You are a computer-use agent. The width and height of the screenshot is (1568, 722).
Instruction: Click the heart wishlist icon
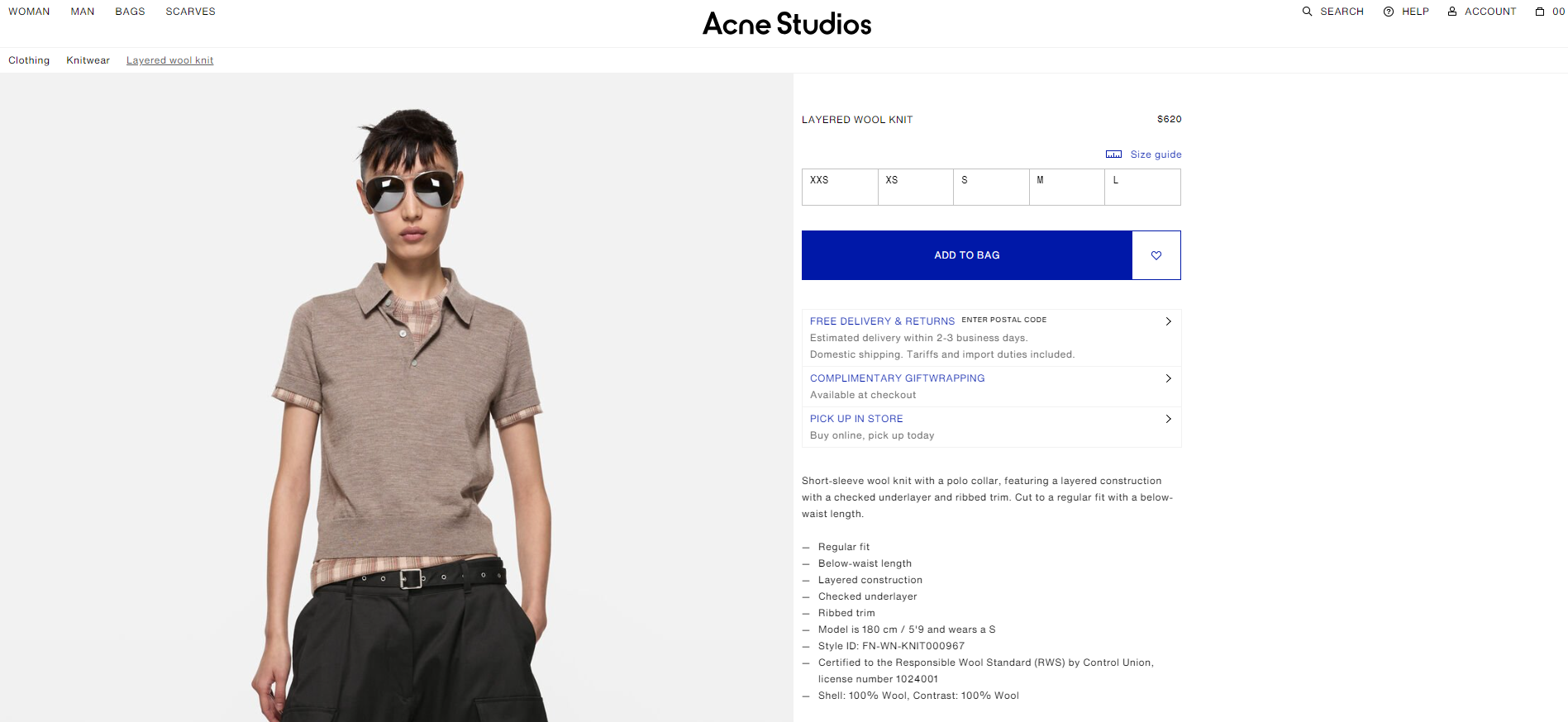click(1156, 255)
